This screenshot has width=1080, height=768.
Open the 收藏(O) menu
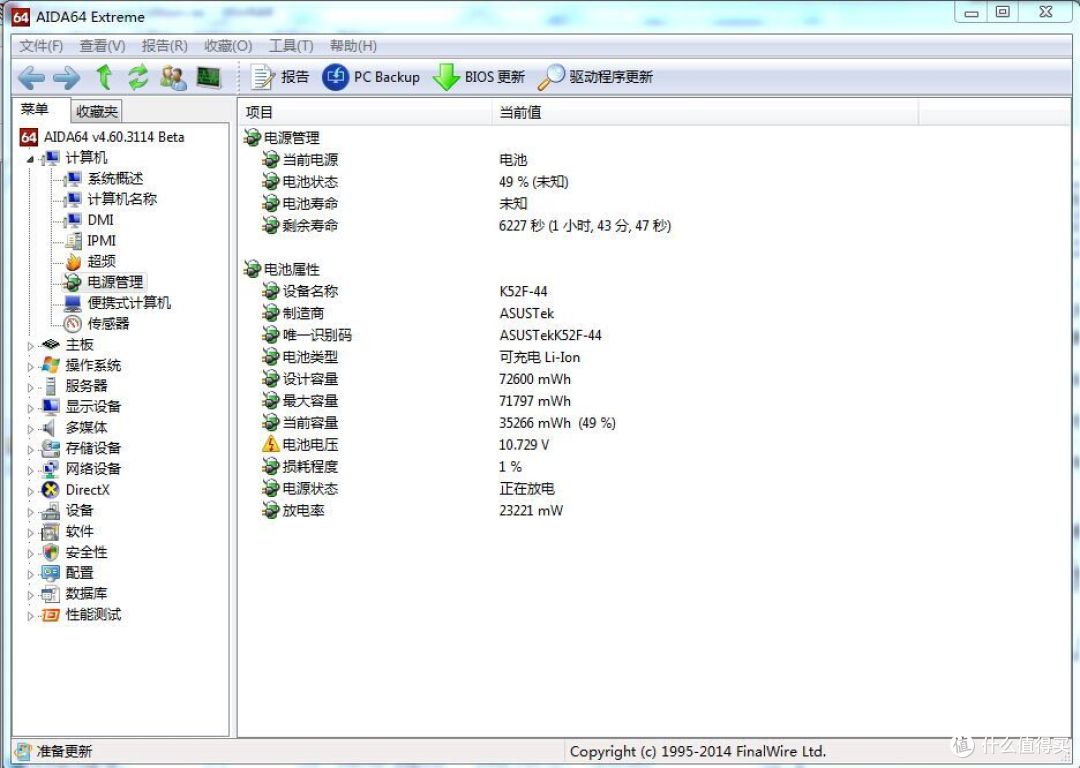228,46
